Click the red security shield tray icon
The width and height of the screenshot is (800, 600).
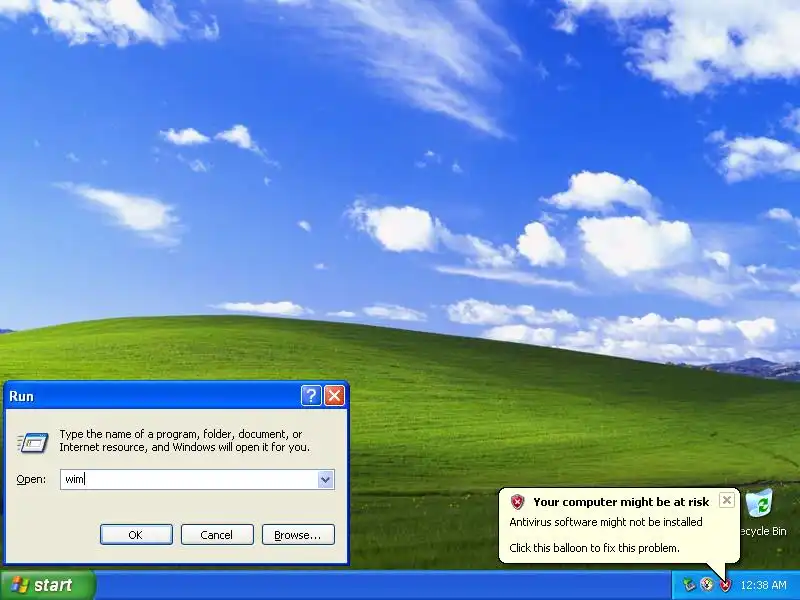click(x=725, y=585)
